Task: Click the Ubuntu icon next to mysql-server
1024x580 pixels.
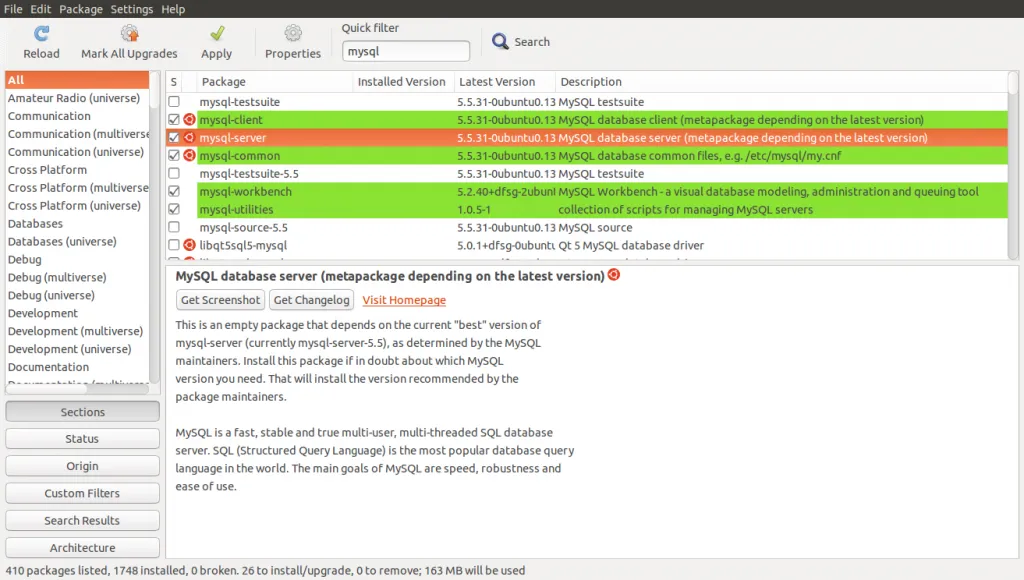Action: 189,138
